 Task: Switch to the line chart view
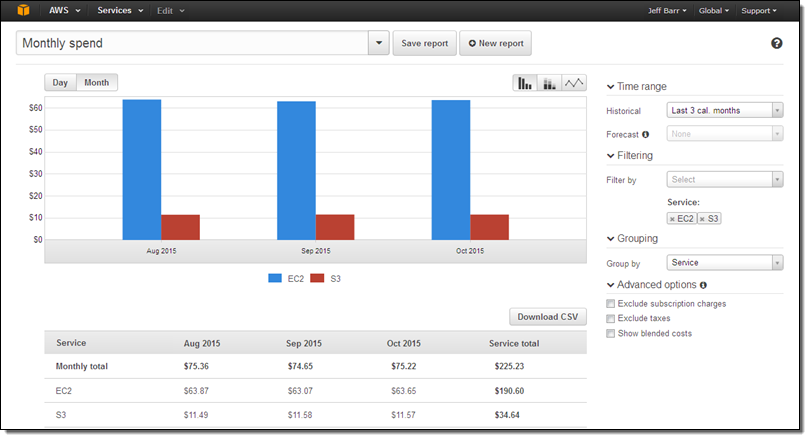pos(574,83)
